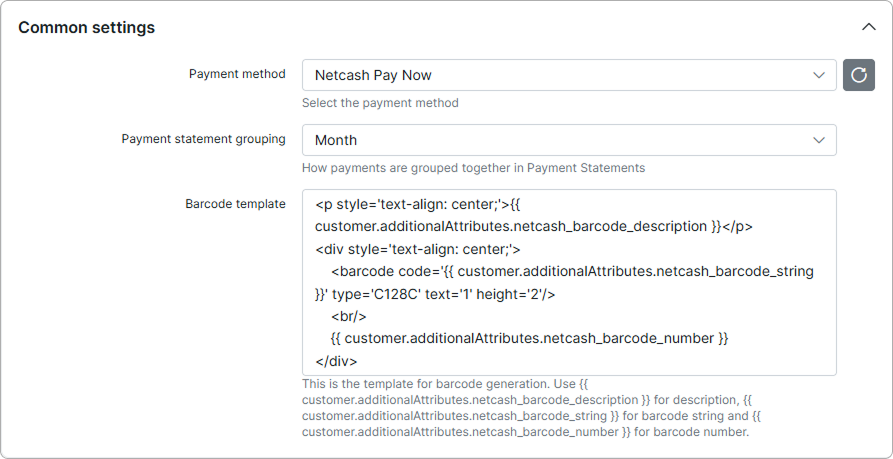The width and height of the screenshot is (893, 459).
Task: Click the Payment method label
Action: click(237, 74)
